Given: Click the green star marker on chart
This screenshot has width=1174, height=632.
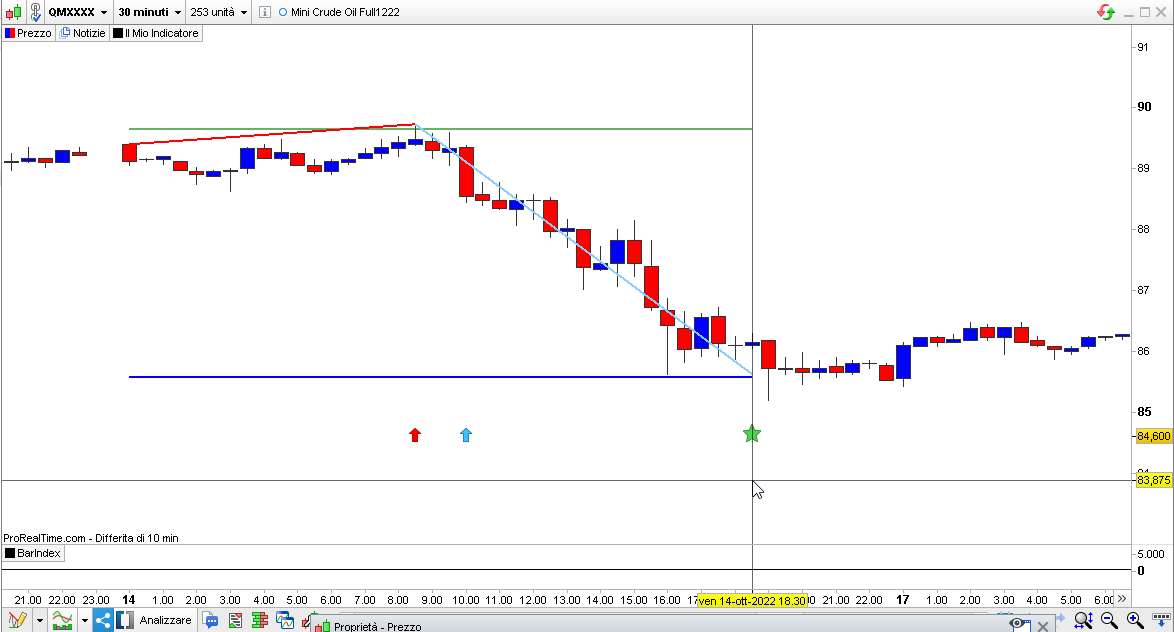Looking at the screenshot, I should [x=752, y=434].
